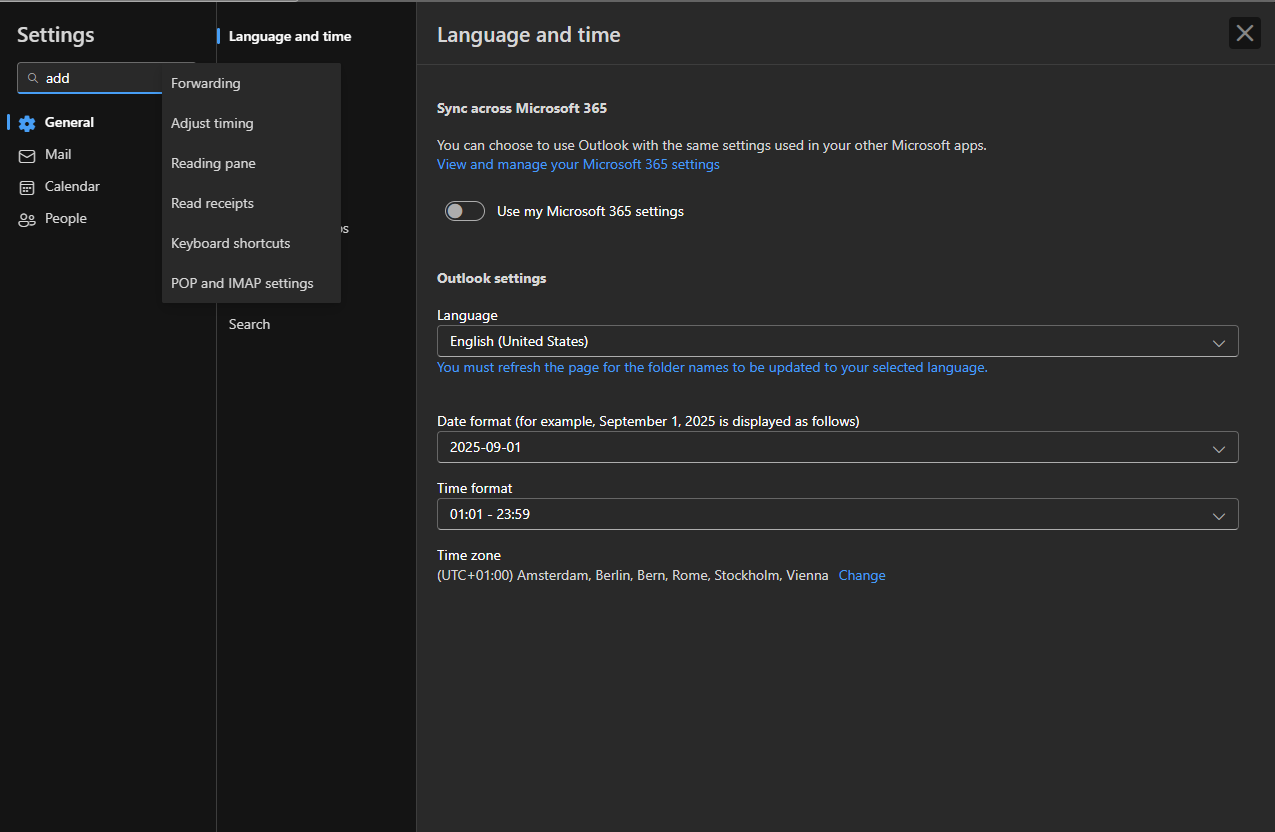1275x832 pixels.
Task: Open the Search subsection
Action: point(249,324)
